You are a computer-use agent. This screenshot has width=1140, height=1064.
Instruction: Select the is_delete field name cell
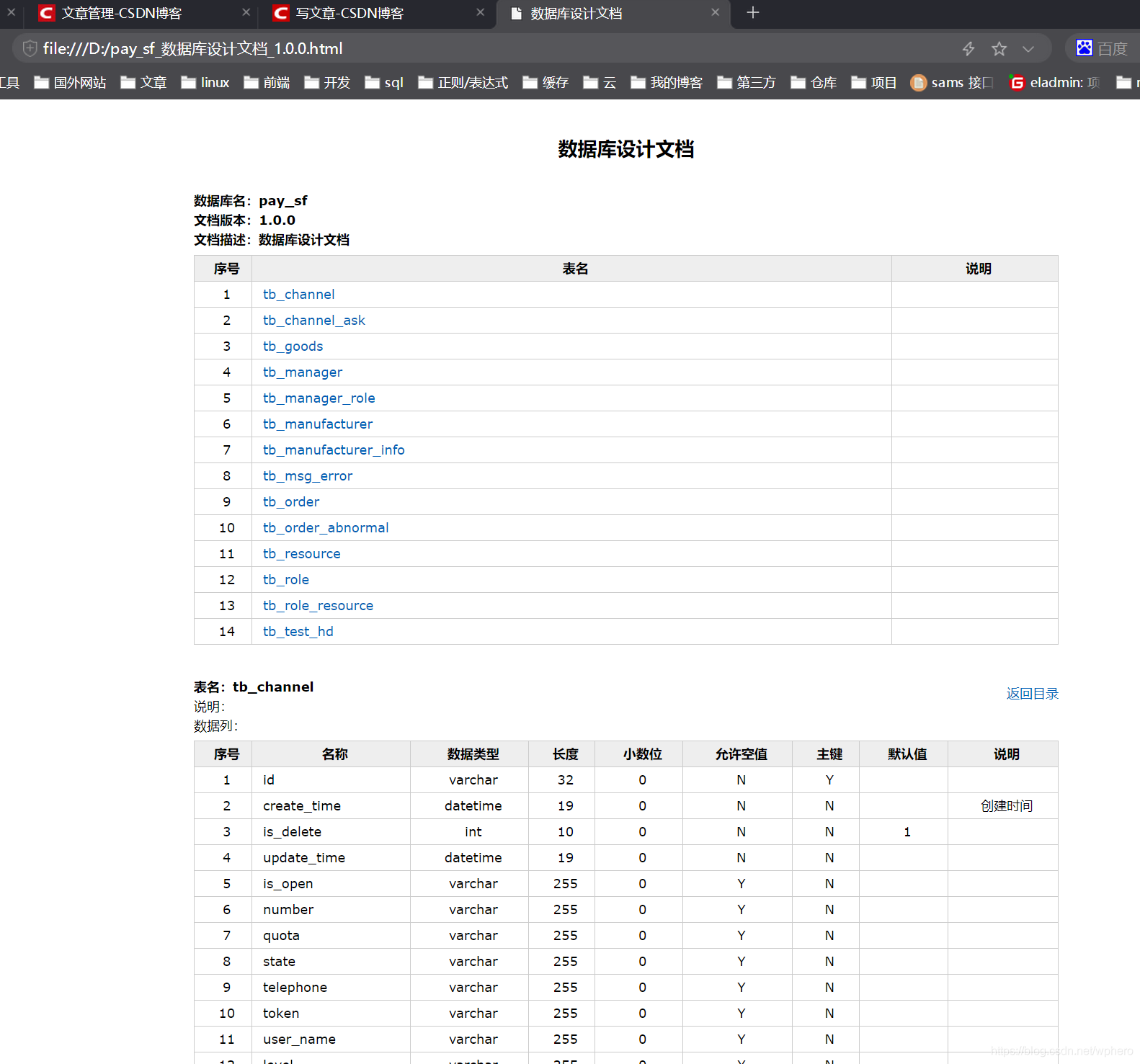coord(331,832)
